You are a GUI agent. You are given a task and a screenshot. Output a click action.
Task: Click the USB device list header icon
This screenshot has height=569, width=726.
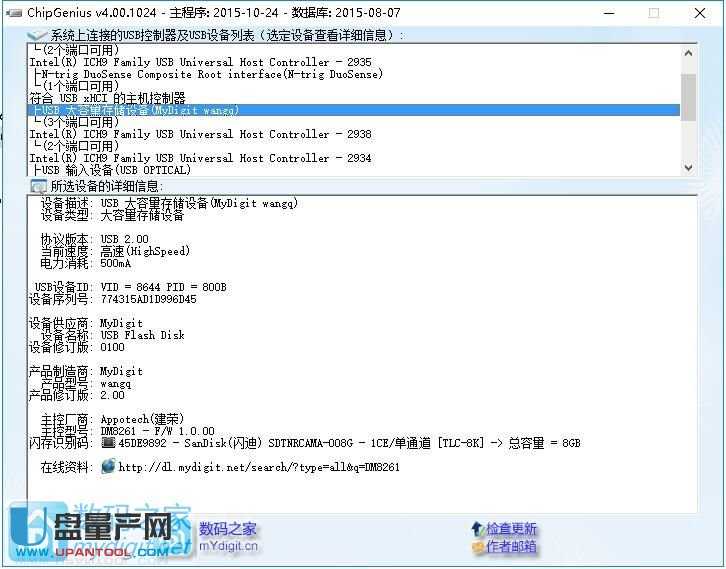point(38,36)
